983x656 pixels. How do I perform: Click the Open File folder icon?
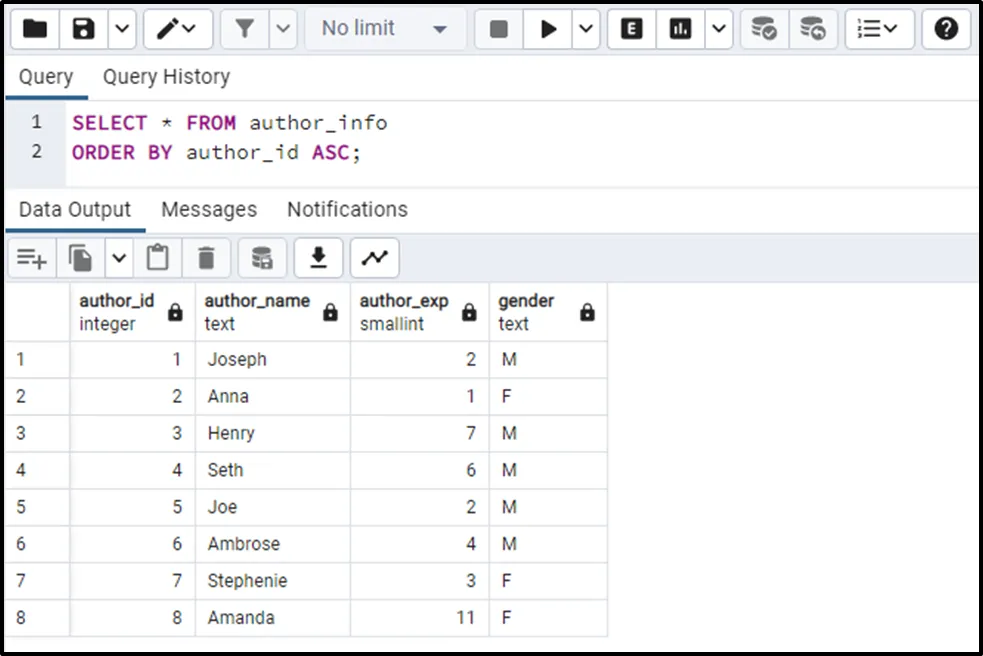tap(35, 29)
